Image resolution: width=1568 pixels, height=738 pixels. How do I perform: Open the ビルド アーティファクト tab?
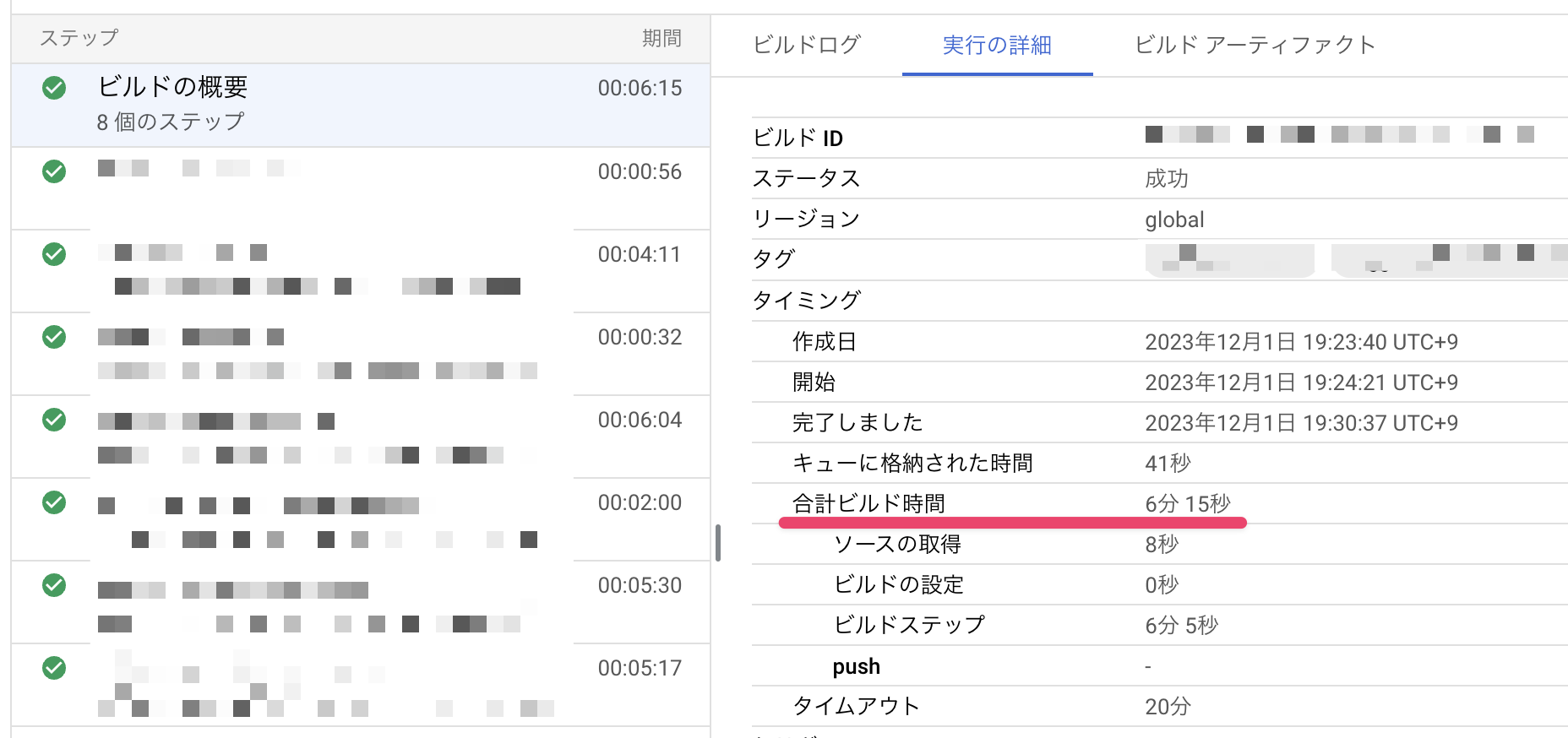pyautogui.click(x=1255, y=45)
